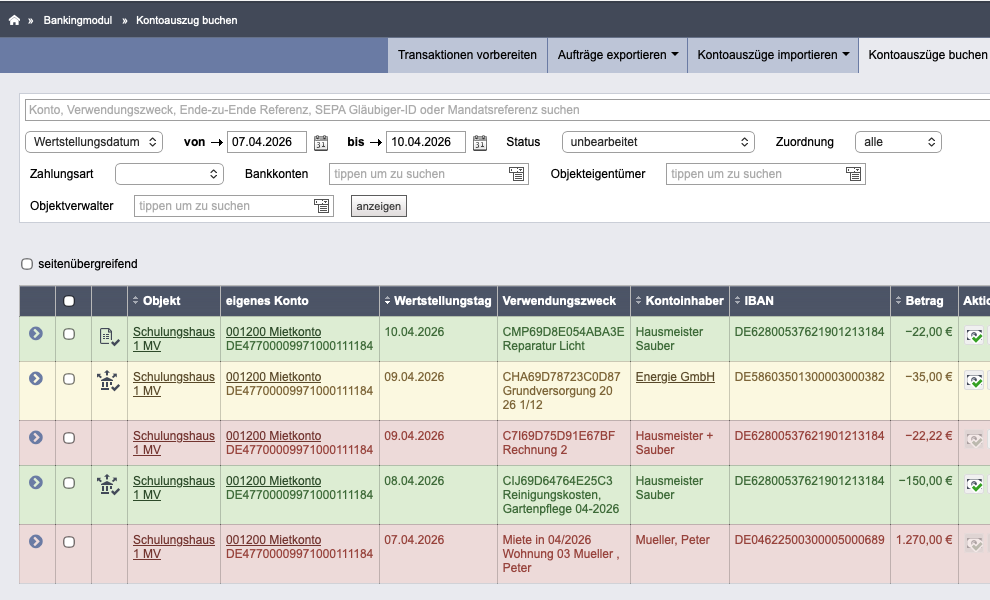Open the Wertstellungsdatum dropdown

(x=94, y=142)
